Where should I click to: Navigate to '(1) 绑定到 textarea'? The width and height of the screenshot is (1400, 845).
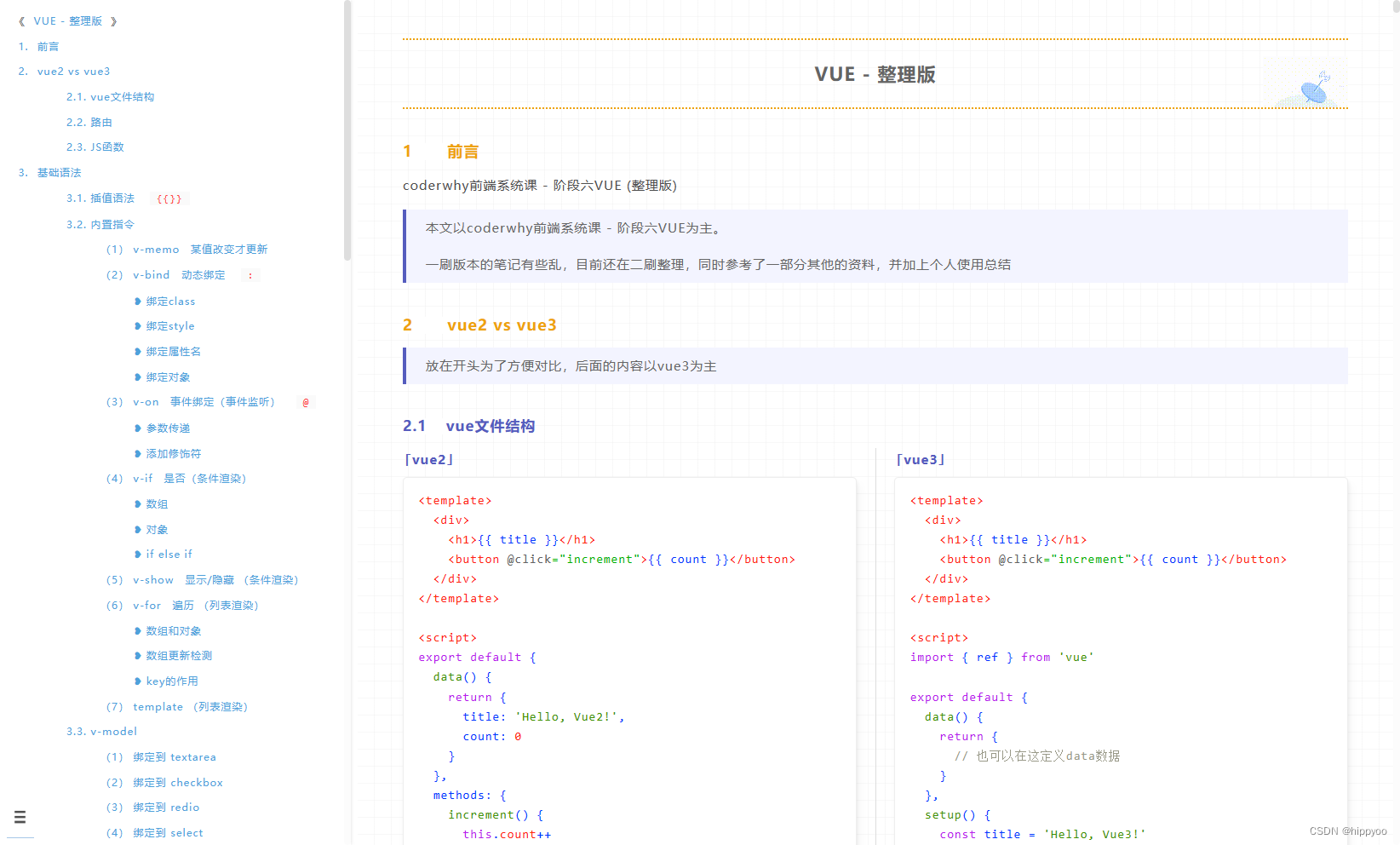point(161,757)
